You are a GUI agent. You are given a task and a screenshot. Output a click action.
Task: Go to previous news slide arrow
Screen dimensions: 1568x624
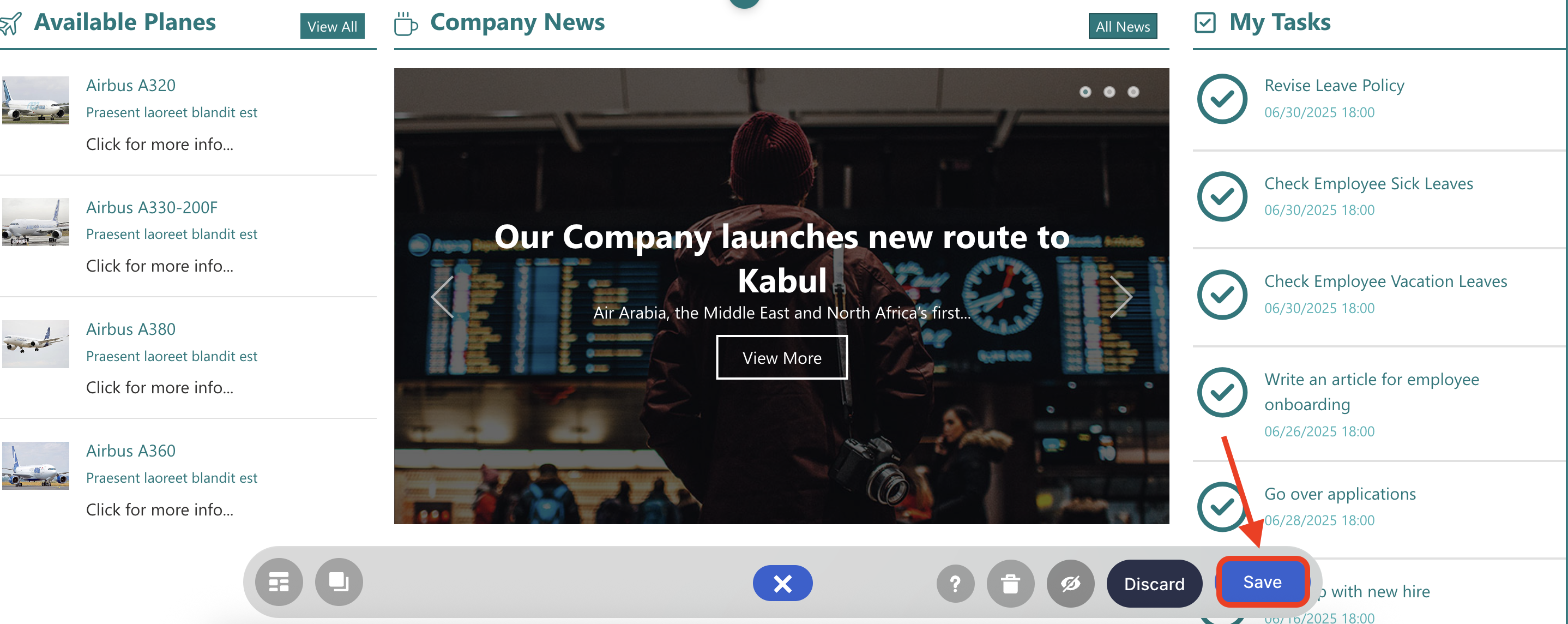point(443,297)
